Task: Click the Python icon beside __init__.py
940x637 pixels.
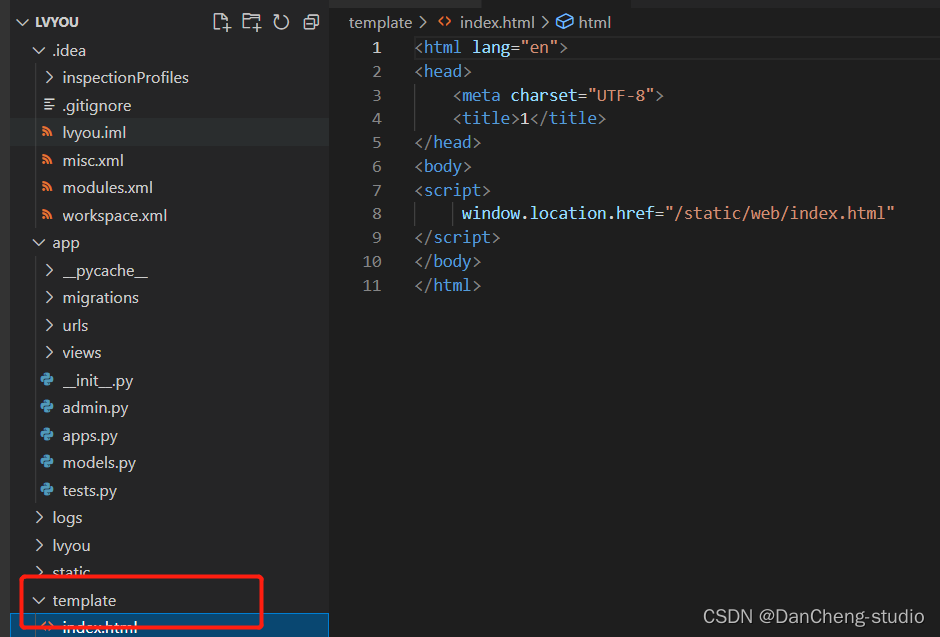Action: pos(47,379)
